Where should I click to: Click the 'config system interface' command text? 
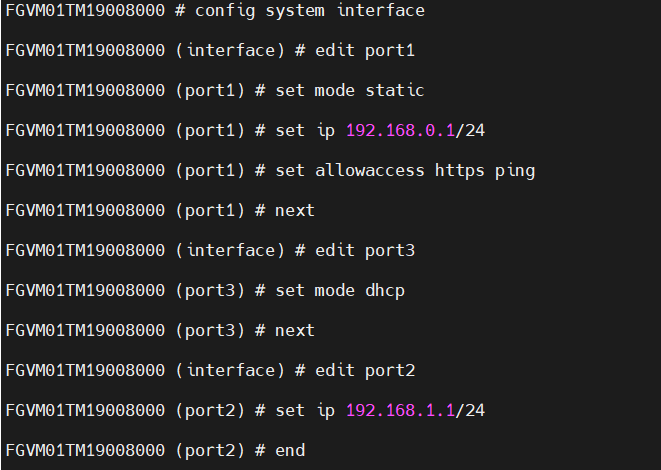(x=309, y=11)
